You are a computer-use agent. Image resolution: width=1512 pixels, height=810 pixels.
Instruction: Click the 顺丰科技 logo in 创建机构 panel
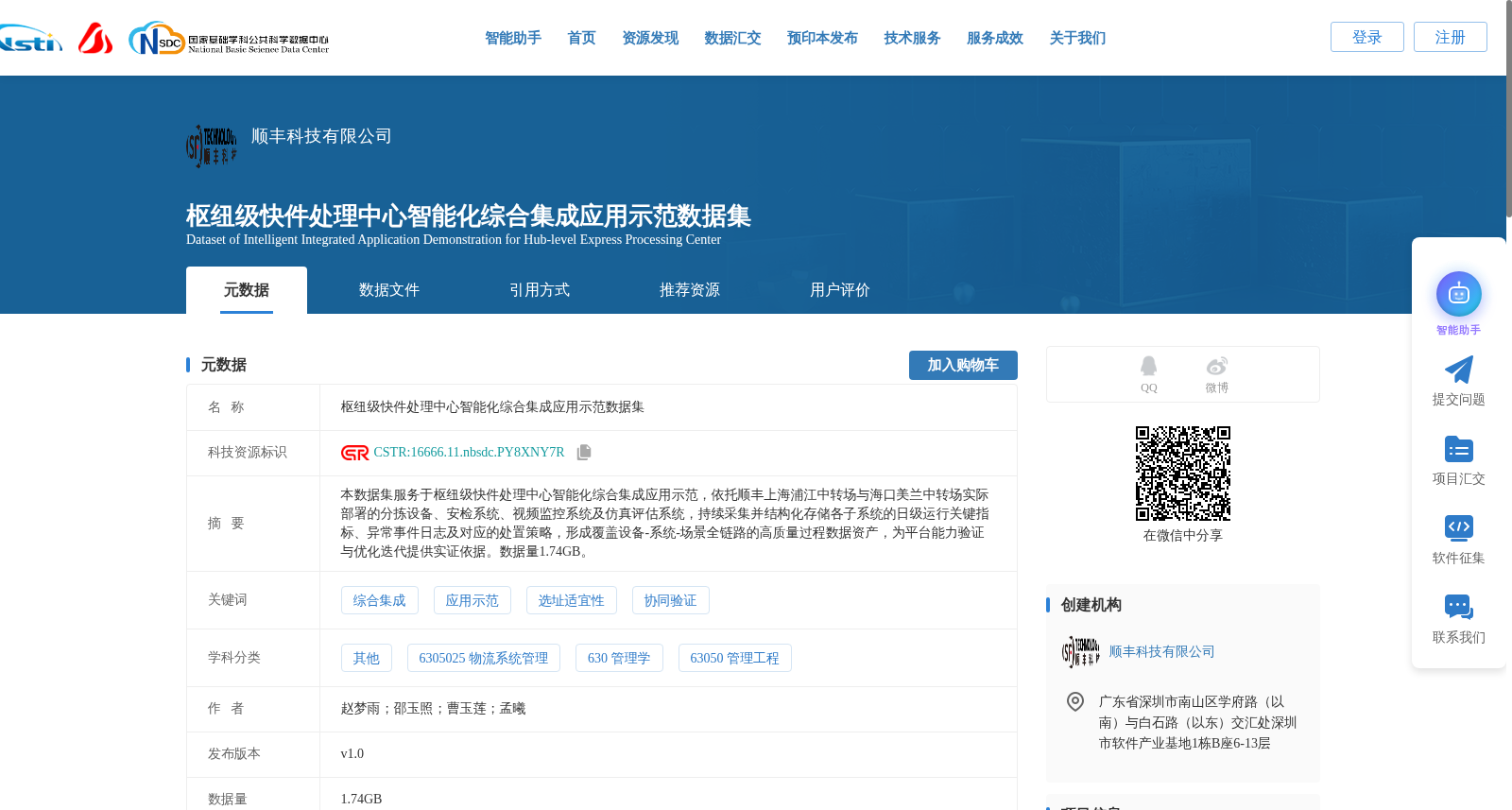[x=1081, y=652]
